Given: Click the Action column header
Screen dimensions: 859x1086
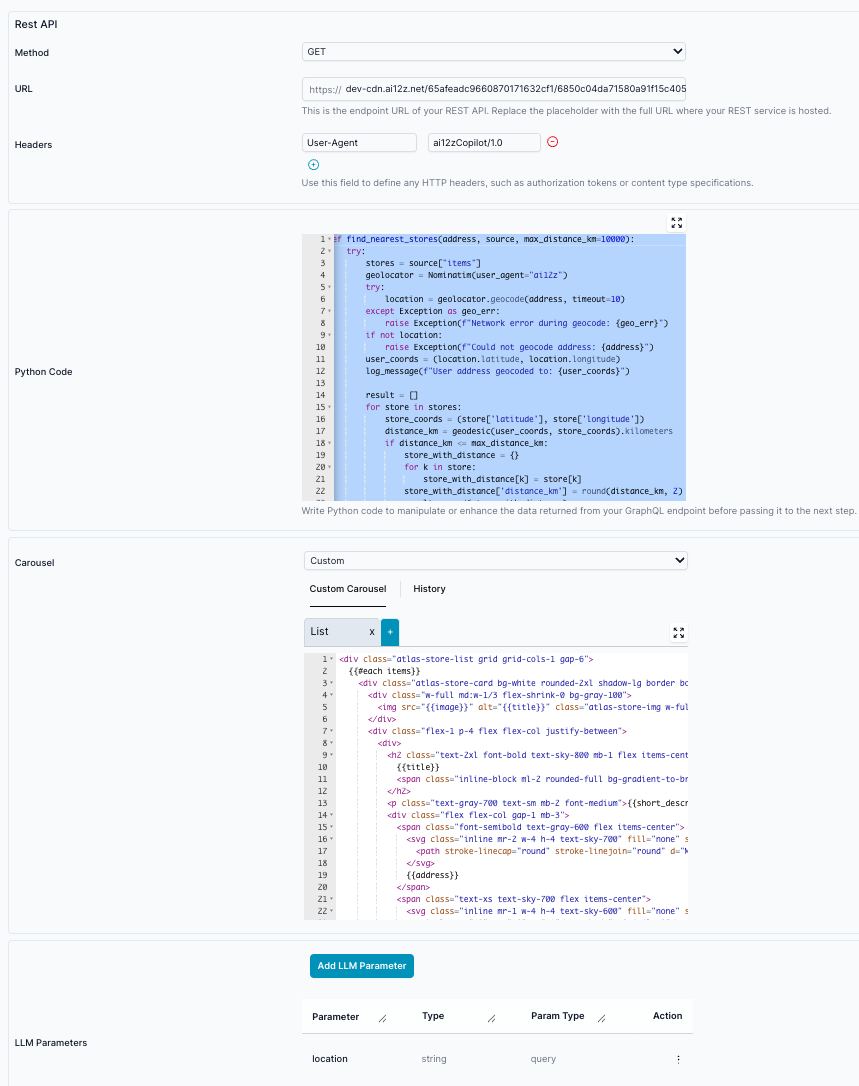Looking at the screenshot, I should 667,1016.
